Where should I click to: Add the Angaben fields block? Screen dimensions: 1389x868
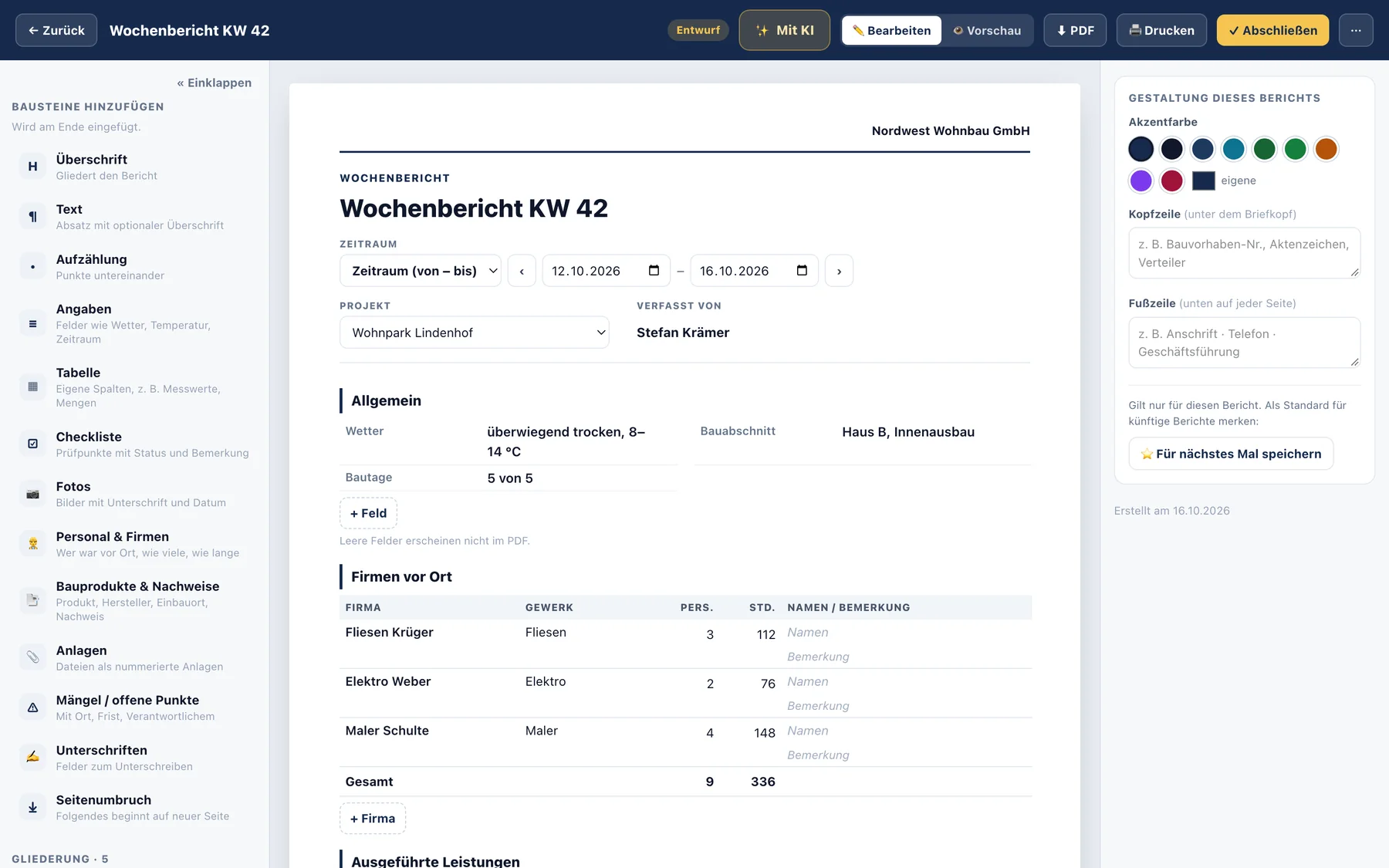[x=135, y=323]
